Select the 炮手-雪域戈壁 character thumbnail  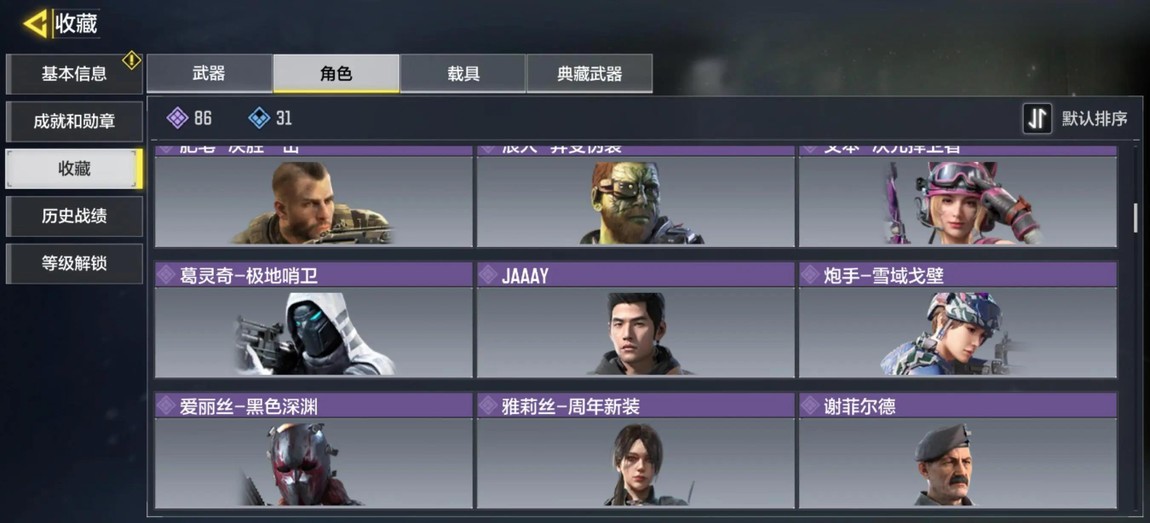[x=958, y=332]
